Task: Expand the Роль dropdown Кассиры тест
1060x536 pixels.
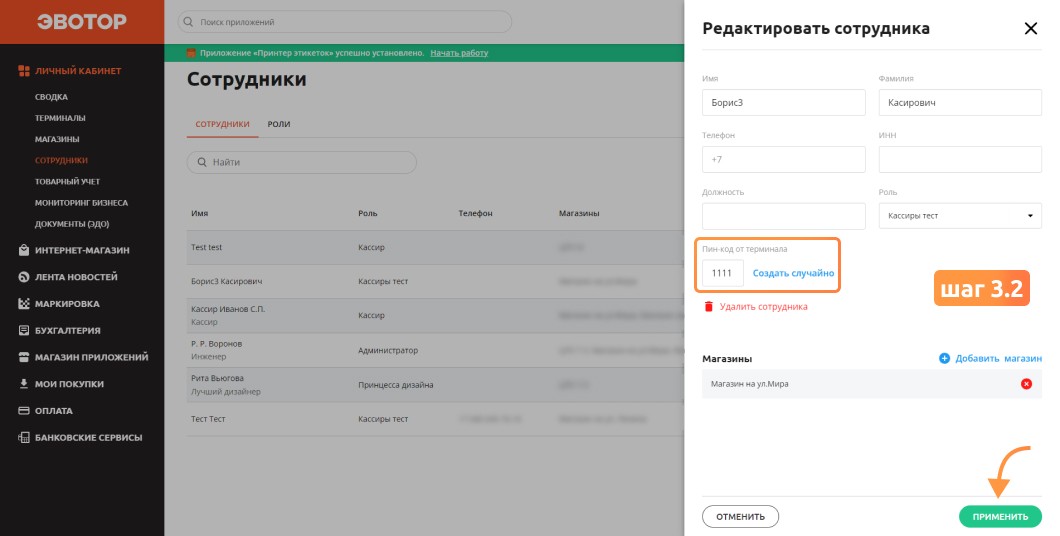Action: (960, 216)
